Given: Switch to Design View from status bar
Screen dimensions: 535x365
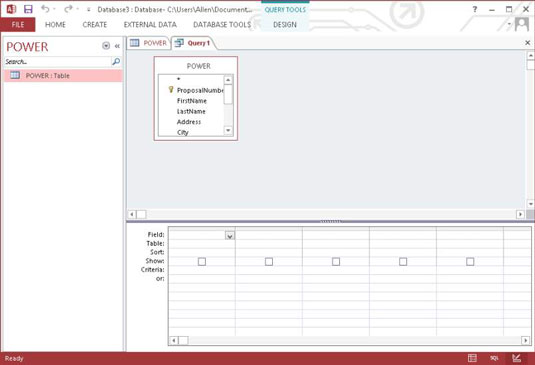Looking at the screenshot, I should 516,358.
